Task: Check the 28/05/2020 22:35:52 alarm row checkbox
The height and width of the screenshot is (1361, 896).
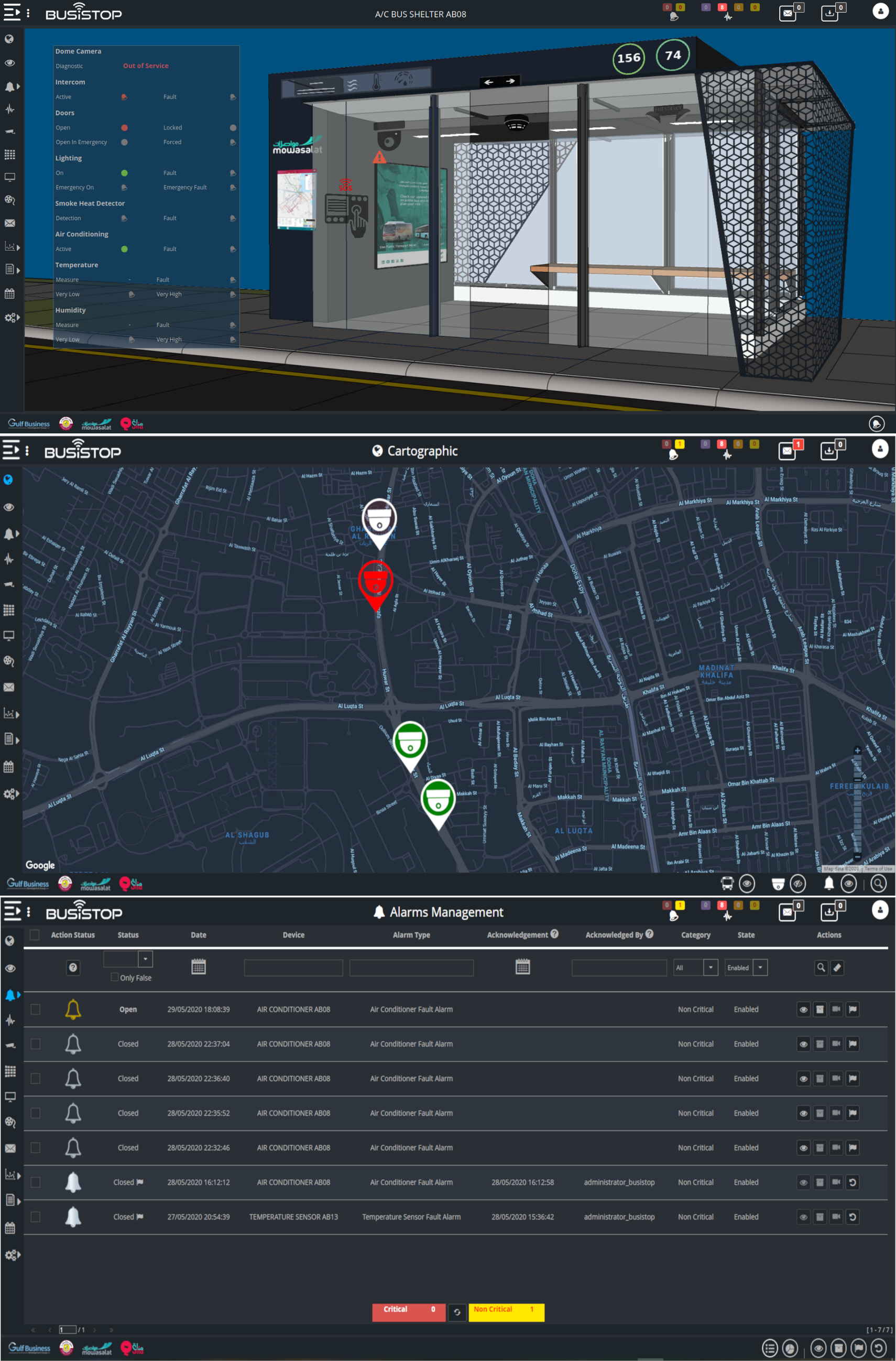Action: coord(36,1113)
